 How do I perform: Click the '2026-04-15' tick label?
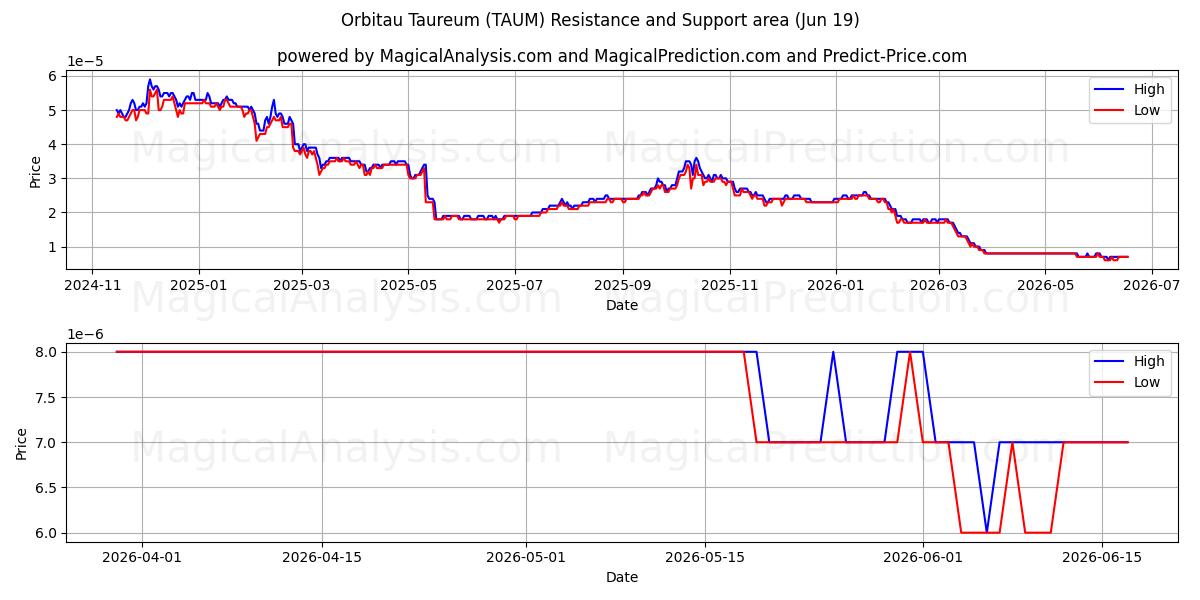tap(322, 559)
